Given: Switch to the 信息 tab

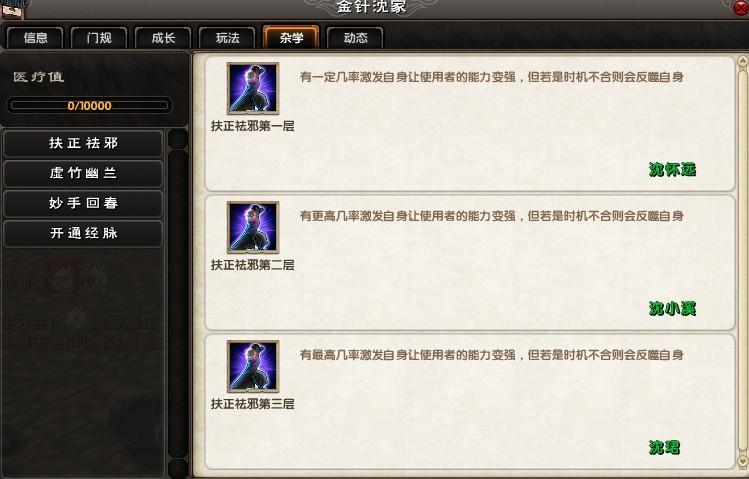Looking at the screenshot, I should click(35, 37).
